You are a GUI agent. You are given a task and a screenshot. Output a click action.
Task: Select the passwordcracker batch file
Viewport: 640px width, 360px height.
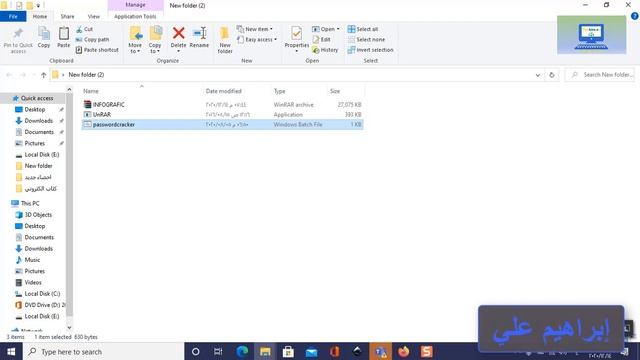pos(222,124)
